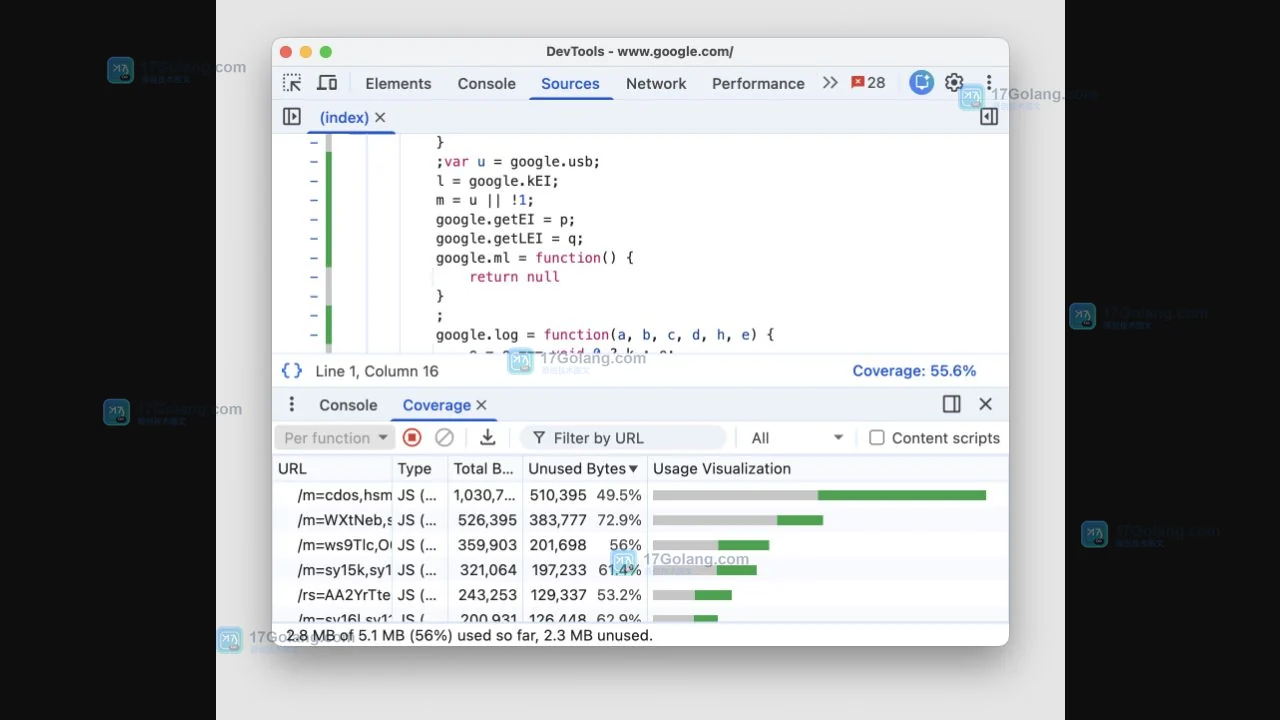Open the drawer three-dot menu
Viewport: 1280px width, 720px height.
(292, 404)
